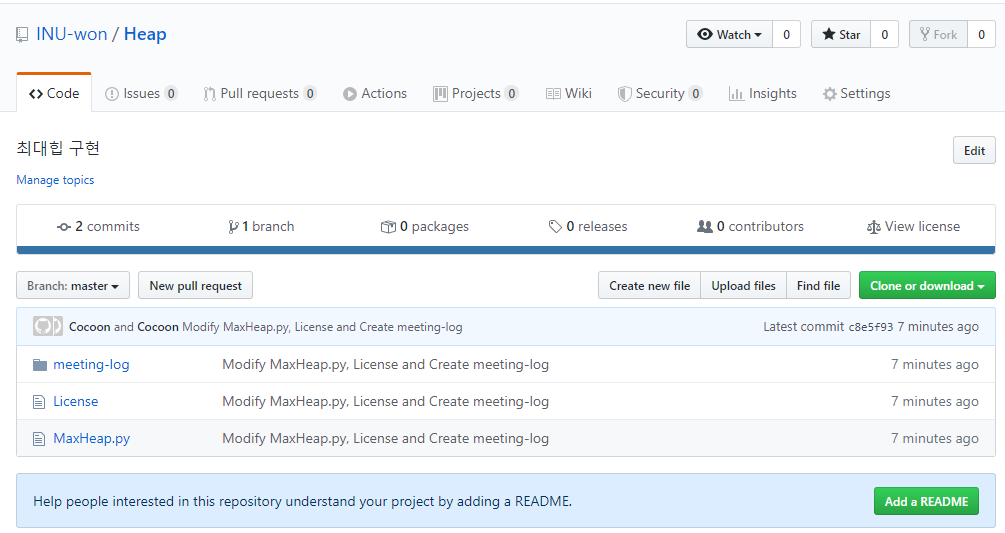
Task: Click the package box icon
Action: coord(388,227)
